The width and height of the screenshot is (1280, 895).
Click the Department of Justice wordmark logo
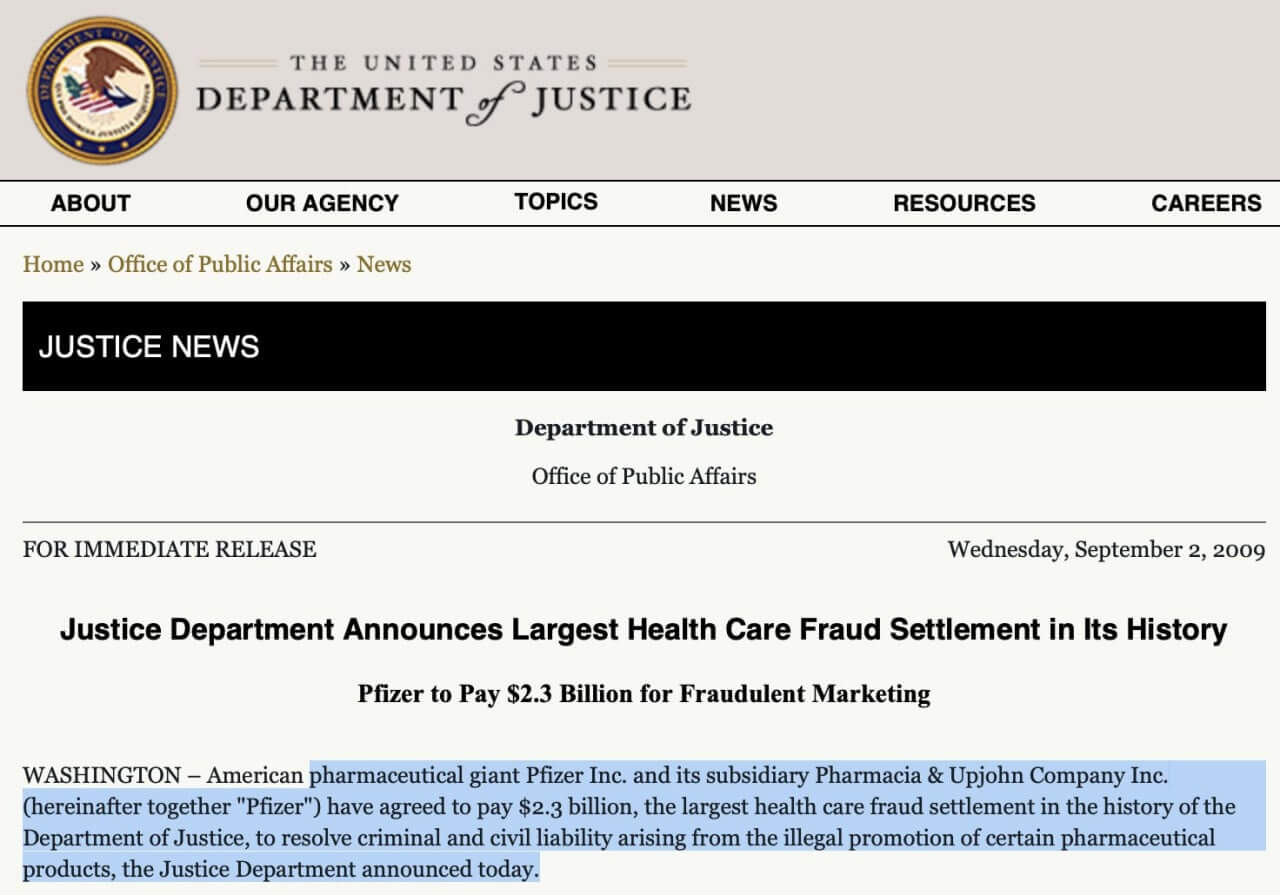443,92
